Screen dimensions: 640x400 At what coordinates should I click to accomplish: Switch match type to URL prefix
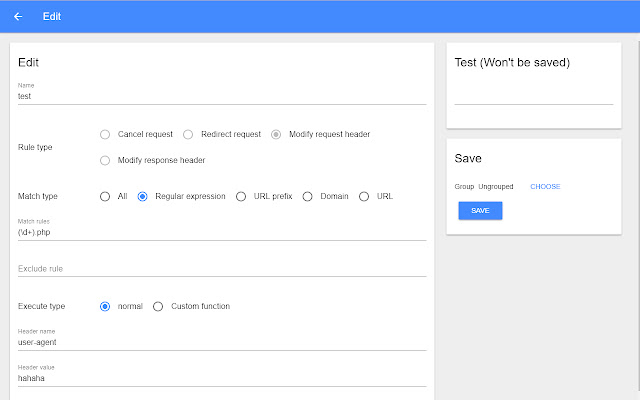241,196
